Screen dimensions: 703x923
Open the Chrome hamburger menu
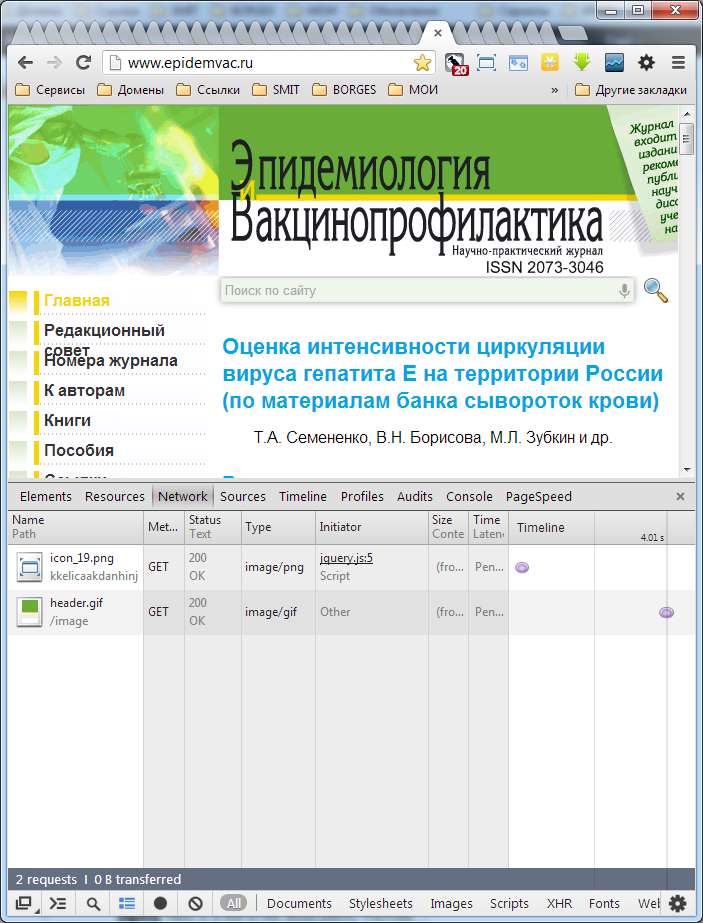tap(678, 62)
